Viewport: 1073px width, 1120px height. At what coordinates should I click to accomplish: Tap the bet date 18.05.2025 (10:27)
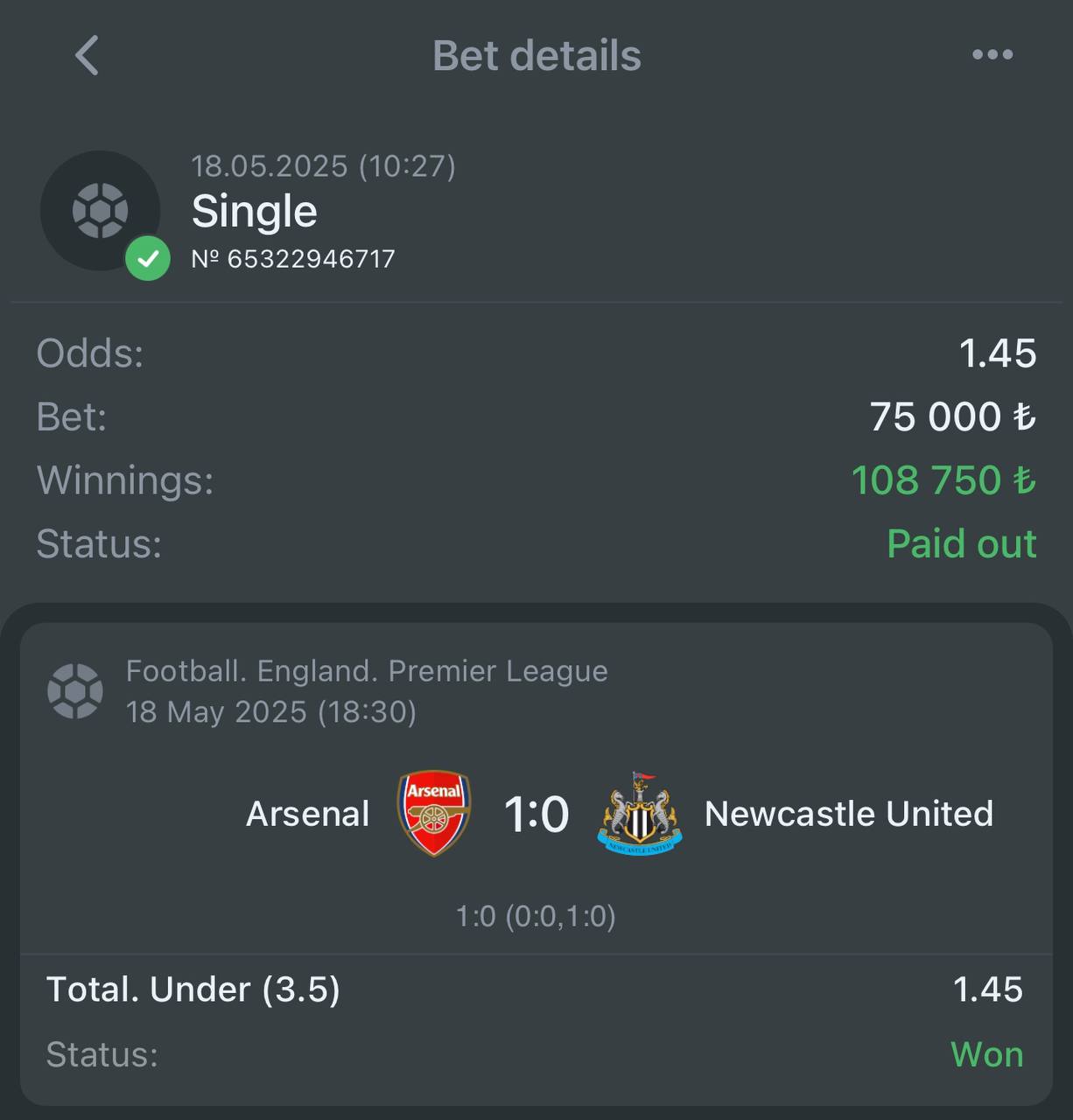(x=324, y=166)
